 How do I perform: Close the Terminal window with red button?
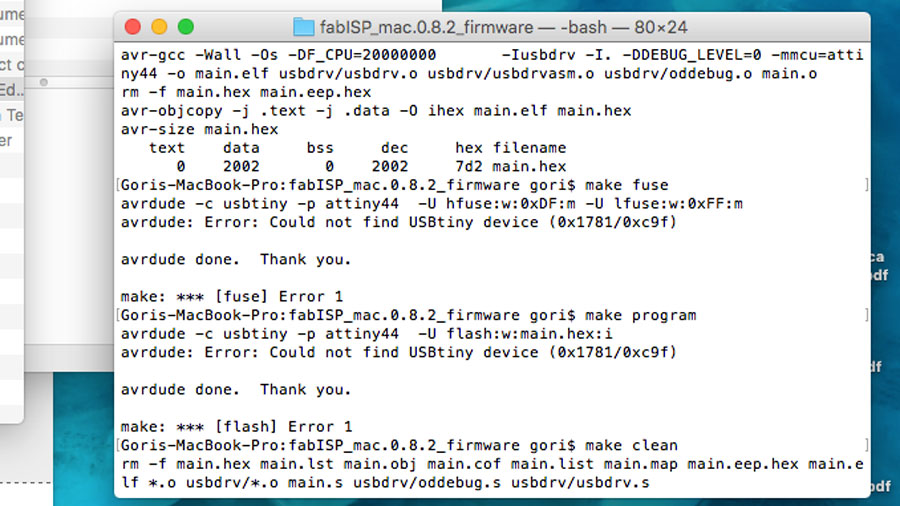coord(133,27)
